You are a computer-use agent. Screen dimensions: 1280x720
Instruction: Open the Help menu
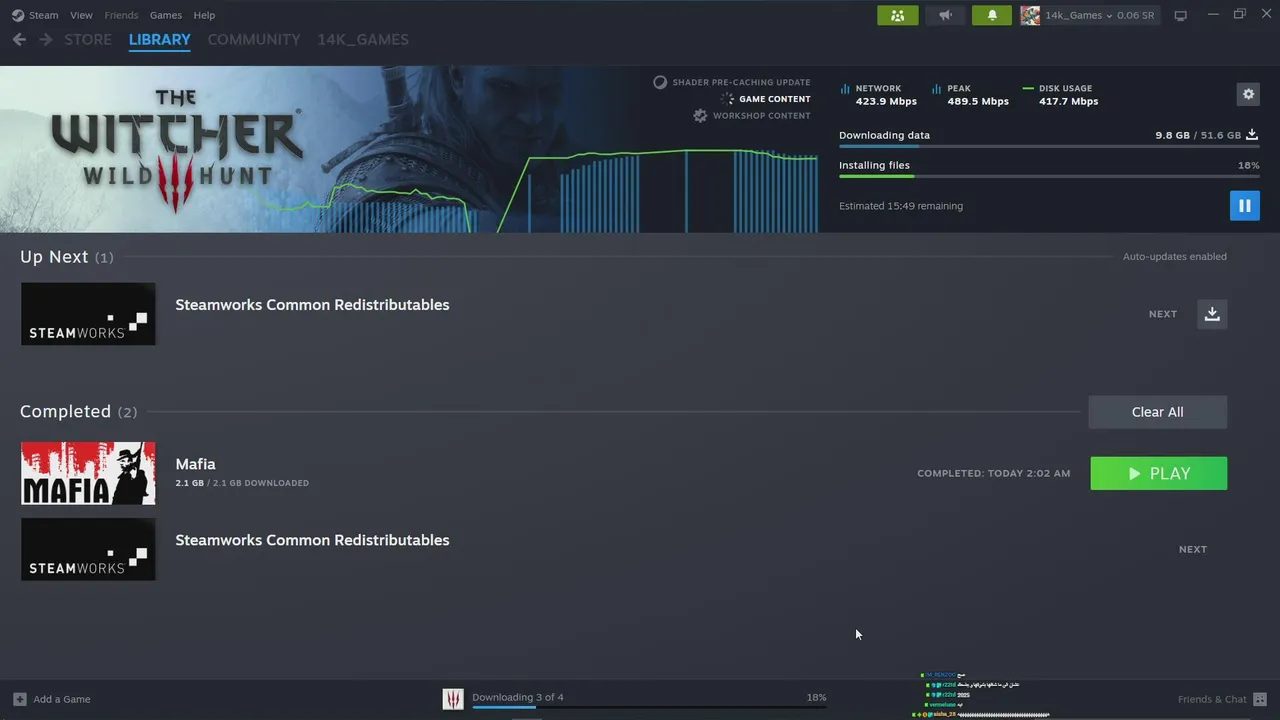point(204,15)
